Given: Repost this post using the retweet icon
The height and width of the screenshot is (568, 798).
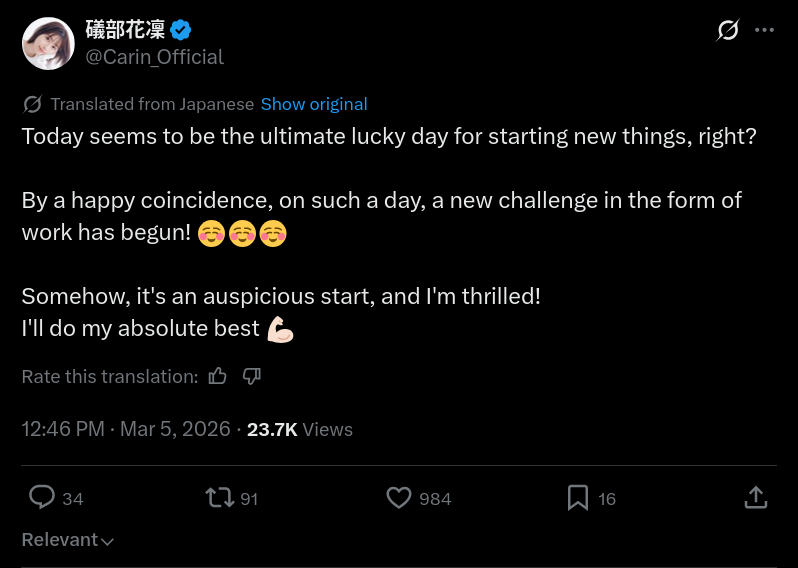Looking at the screenshot, I should [218, 497].
